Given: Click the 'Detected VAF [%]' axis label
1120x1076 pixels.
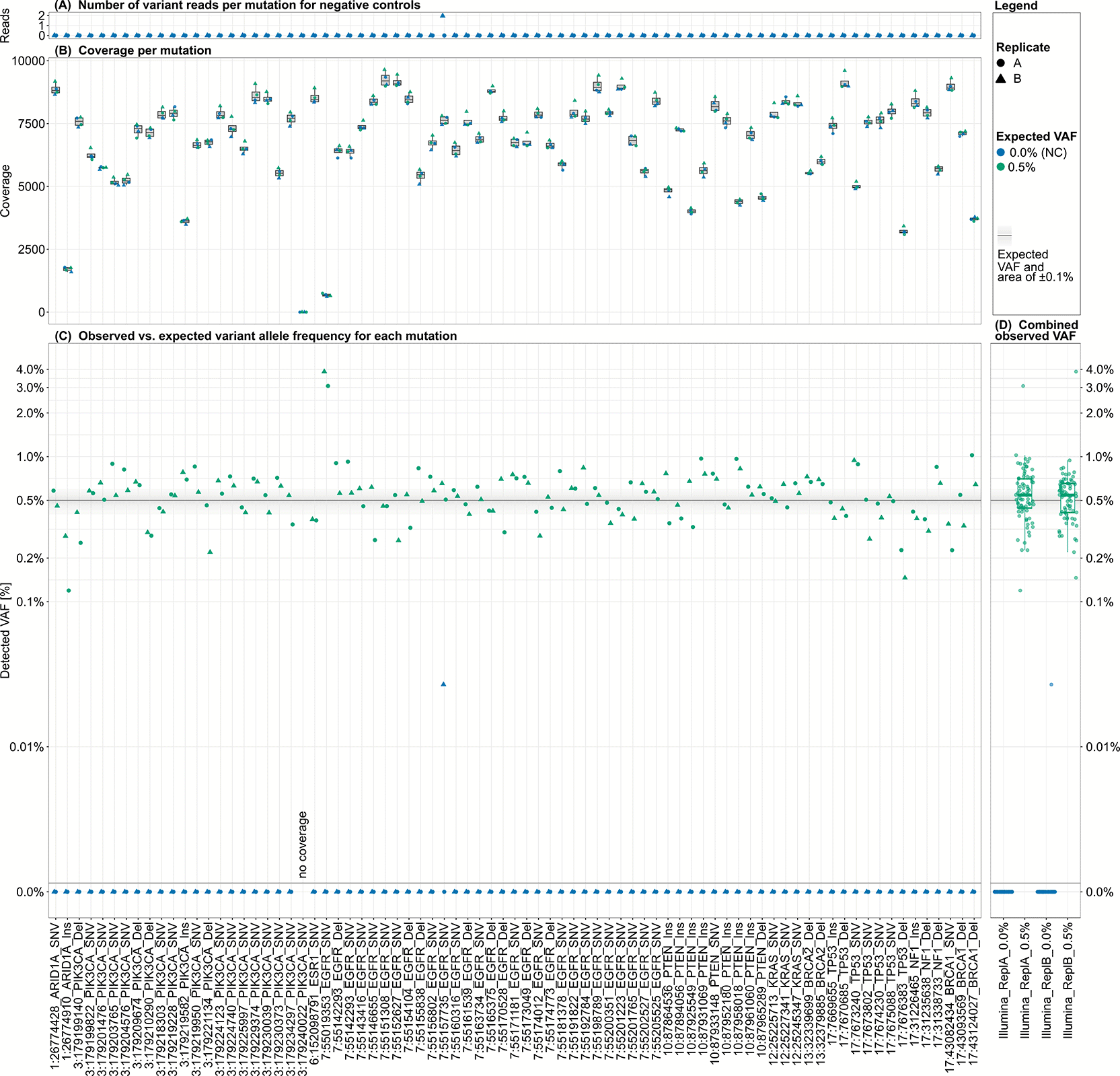Looking at the screenshot, I should click(6, 631).
